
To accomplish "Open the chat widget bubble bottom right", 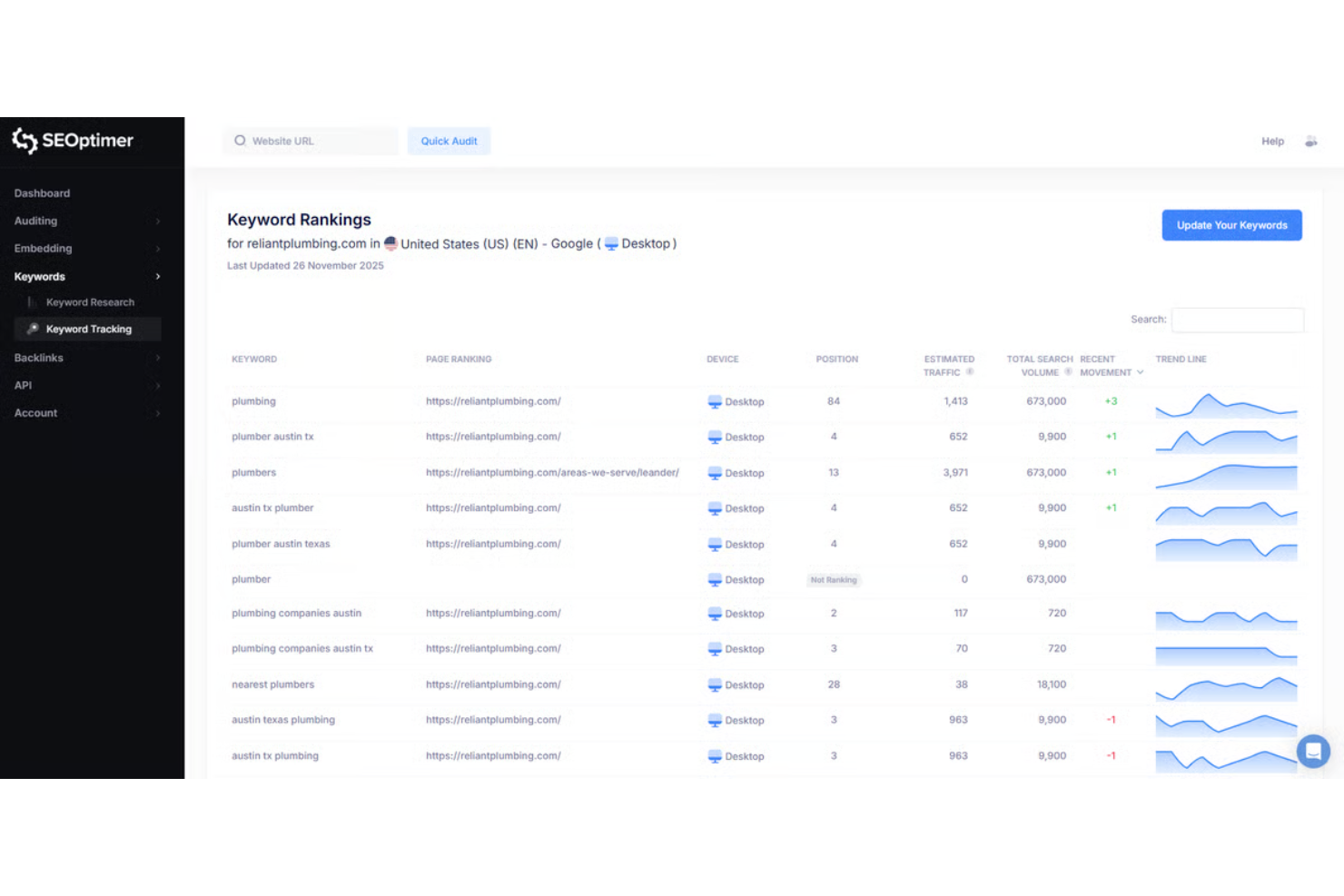I will 1313,752.
